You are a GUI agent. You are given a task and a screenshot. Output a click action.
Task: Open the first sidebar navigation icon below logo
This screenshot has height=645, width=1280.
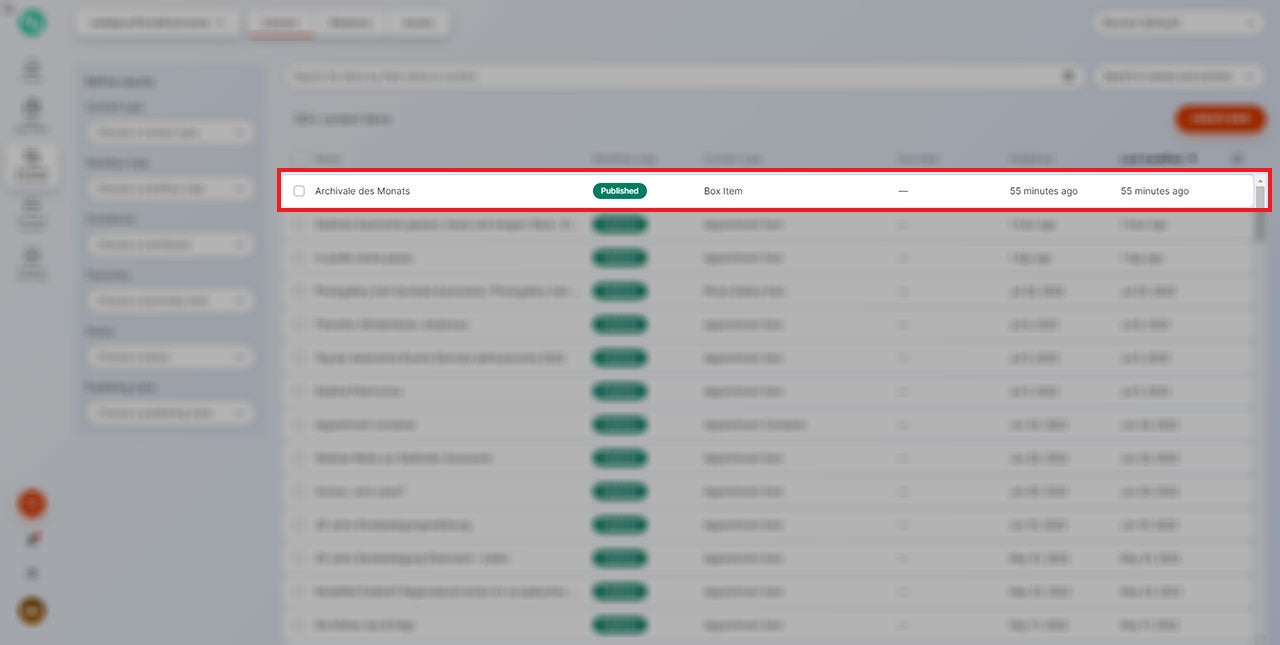pos(31,70)
